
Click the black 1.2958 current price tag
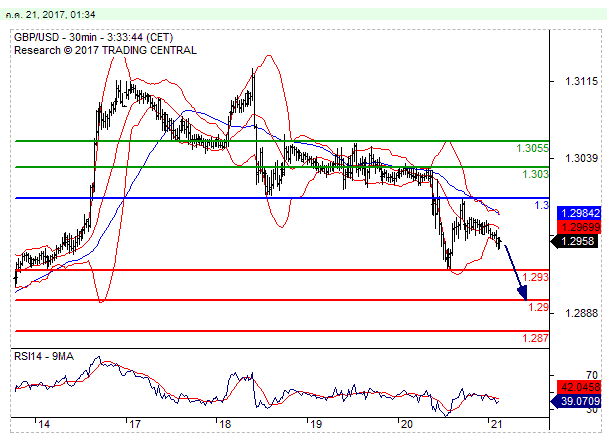575,241
